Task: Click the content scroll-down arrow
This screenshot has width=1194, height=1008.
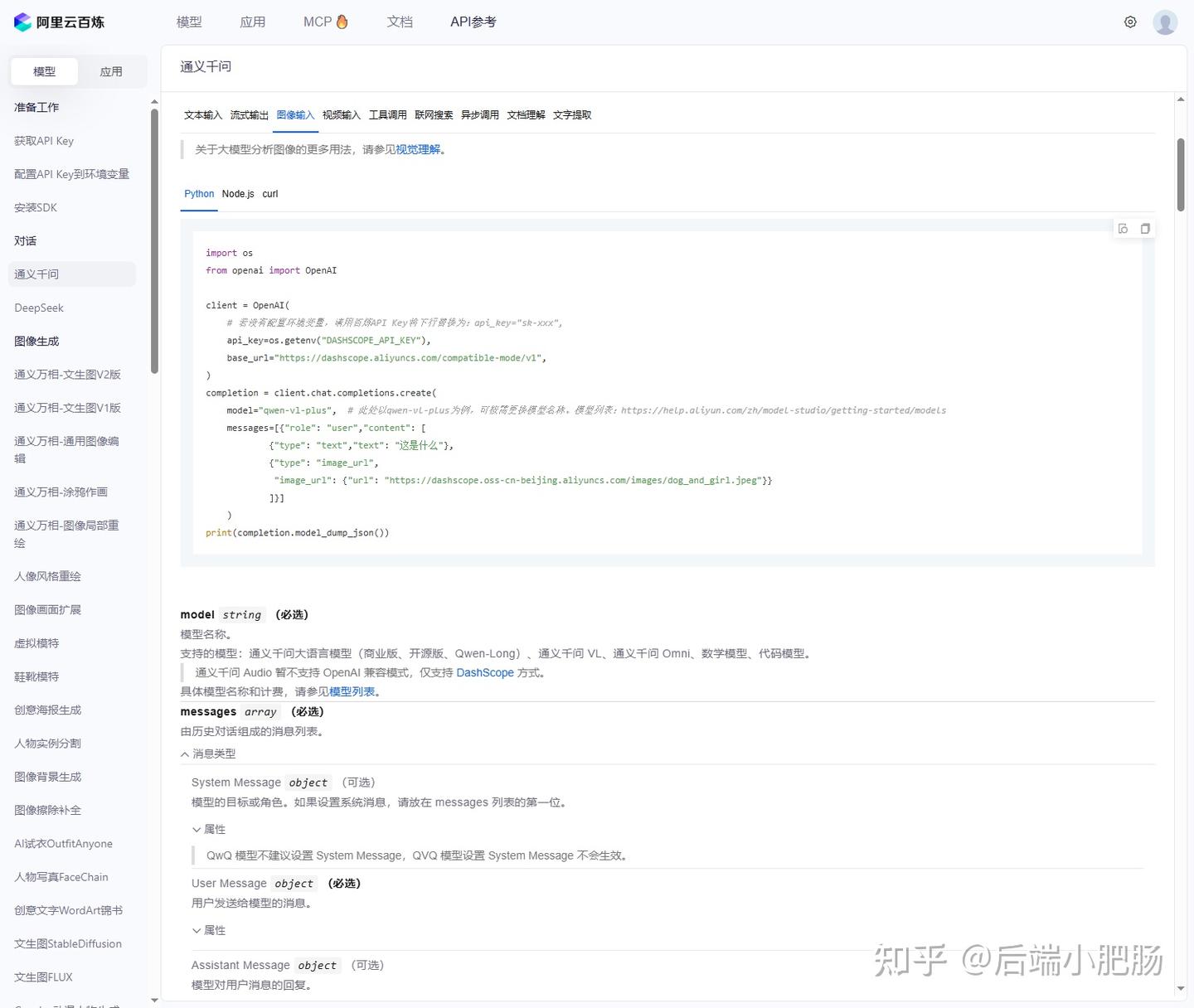Action: [1181, 989]
